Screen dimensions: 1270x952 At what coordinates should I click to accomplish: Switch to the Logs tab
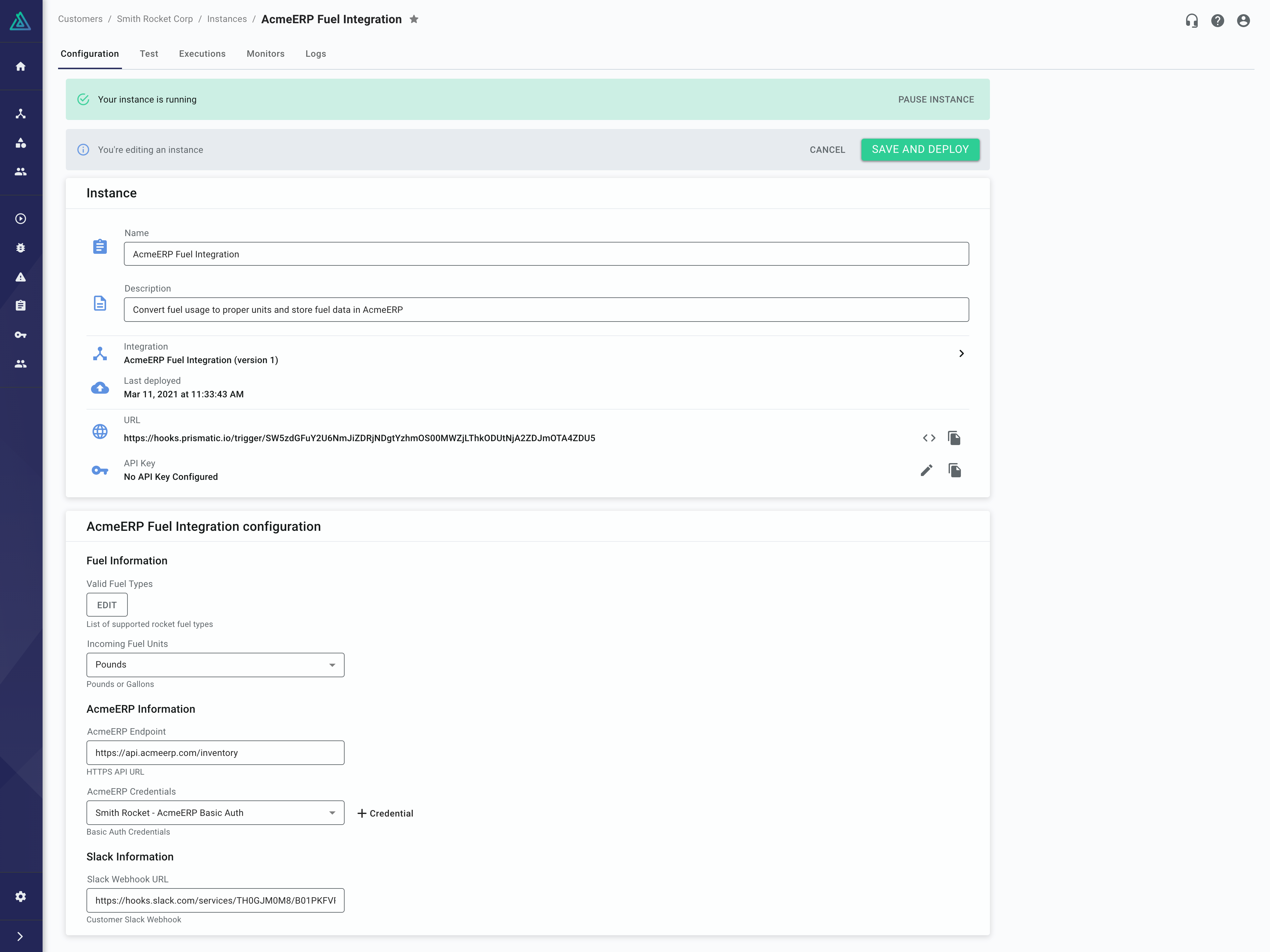point(315,54)
